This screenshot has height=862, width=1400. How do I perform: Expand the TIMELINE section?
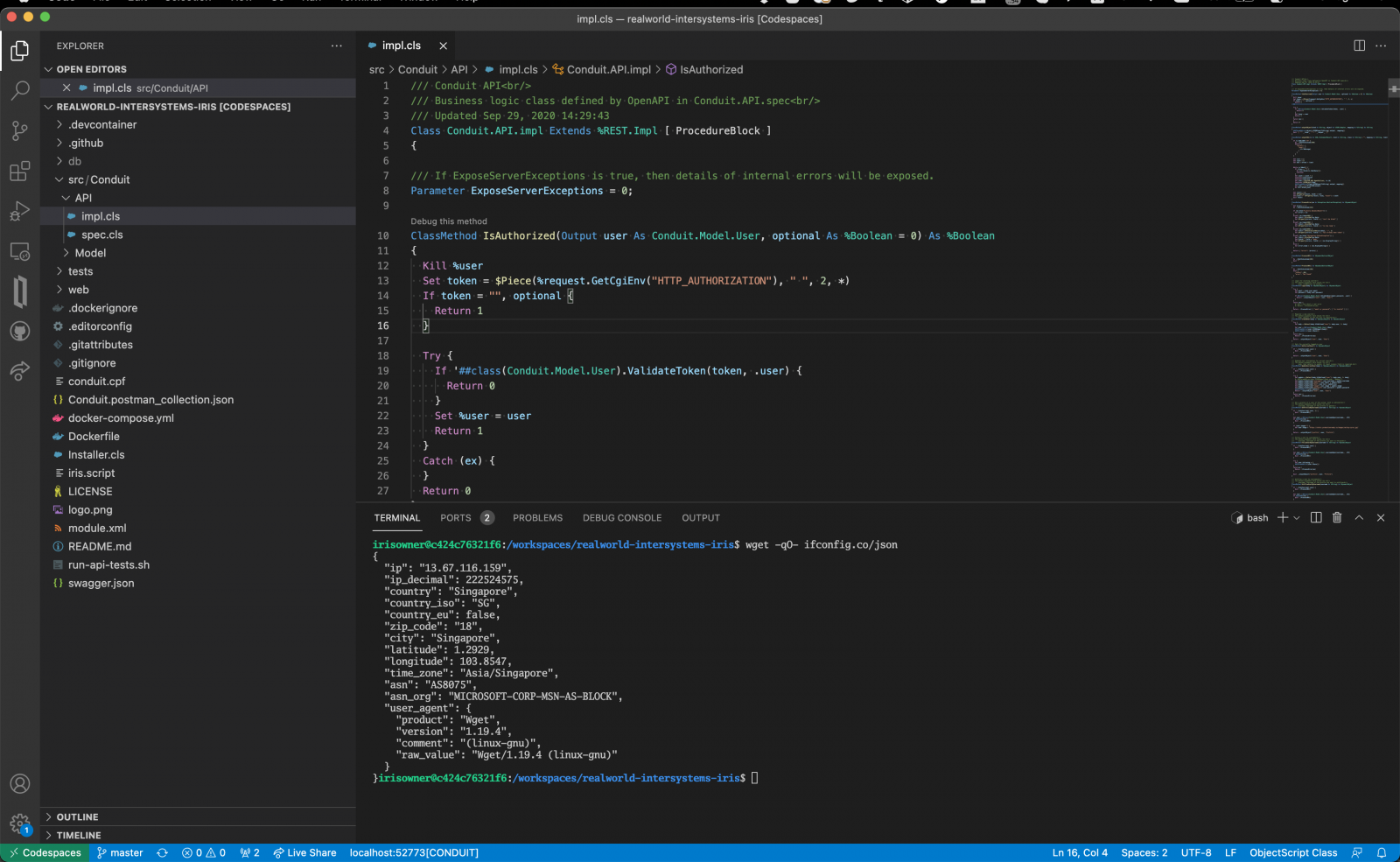[x=78, y=835]
